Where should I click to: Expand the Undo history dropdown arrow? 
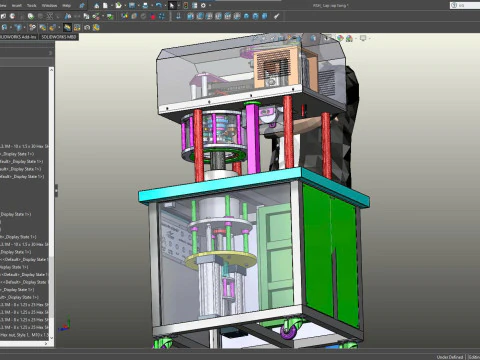click(x=165, y=6)
